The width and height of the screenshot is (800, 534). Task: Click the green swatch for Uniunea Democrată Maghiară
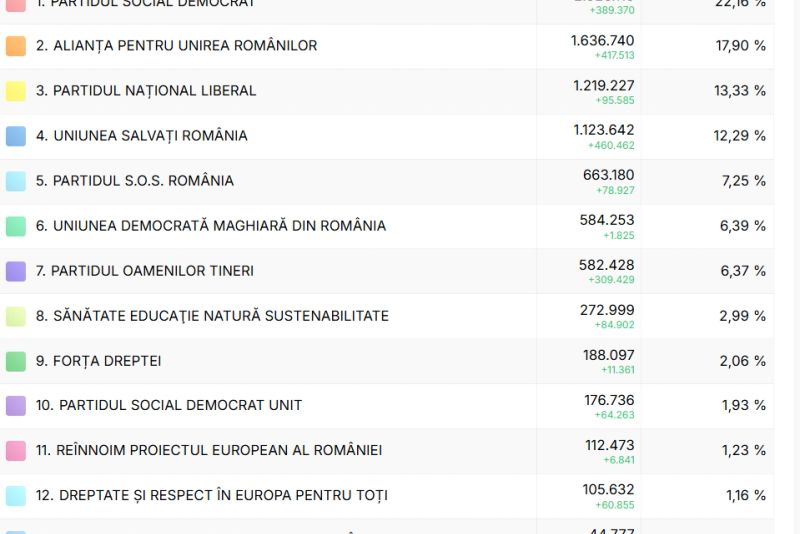coord(16,226)
